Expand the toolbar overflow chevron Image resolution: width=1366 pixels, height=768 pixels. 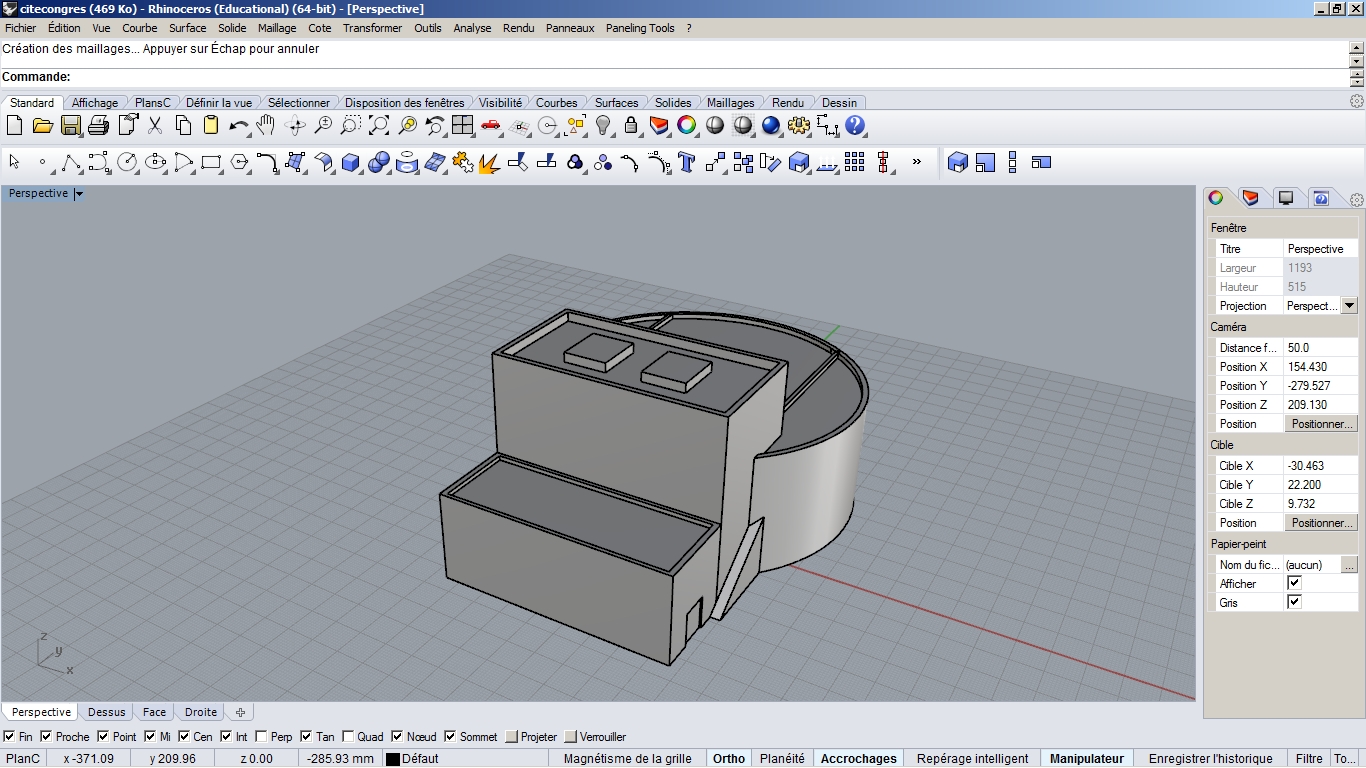(916, 162)
